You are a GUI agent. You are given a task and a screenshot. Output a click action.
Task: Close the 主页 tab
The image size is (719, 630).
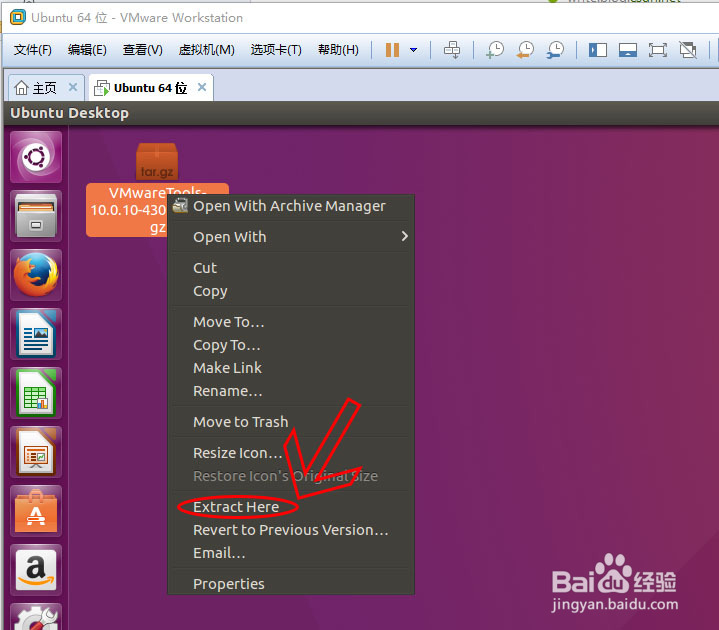pos(73,87)
